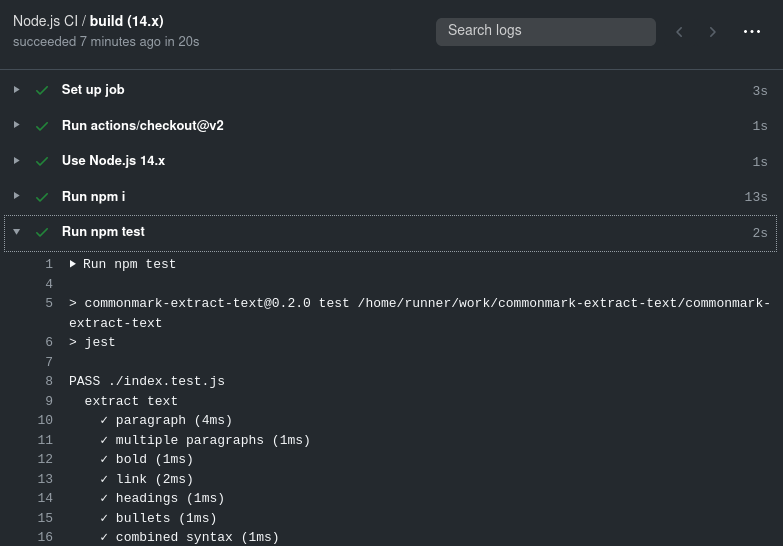This screenshot has height=546, width=783.
Task: Expand the Run npm test log group on line 1
Action: (x=74, y=264)
